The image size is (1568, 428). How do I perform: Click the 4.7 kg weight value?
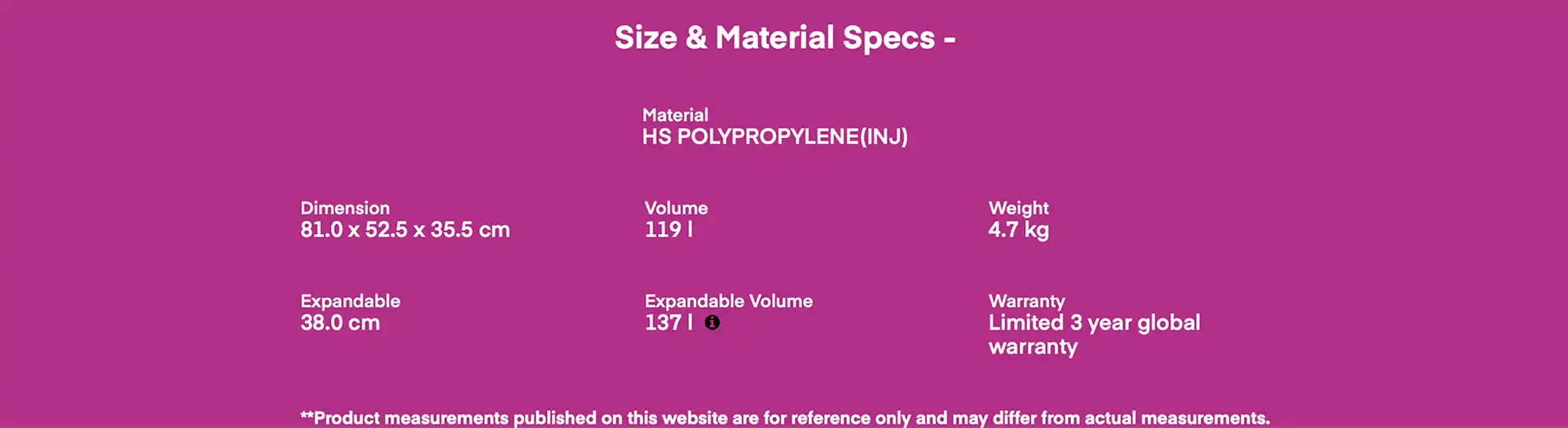1018,230
